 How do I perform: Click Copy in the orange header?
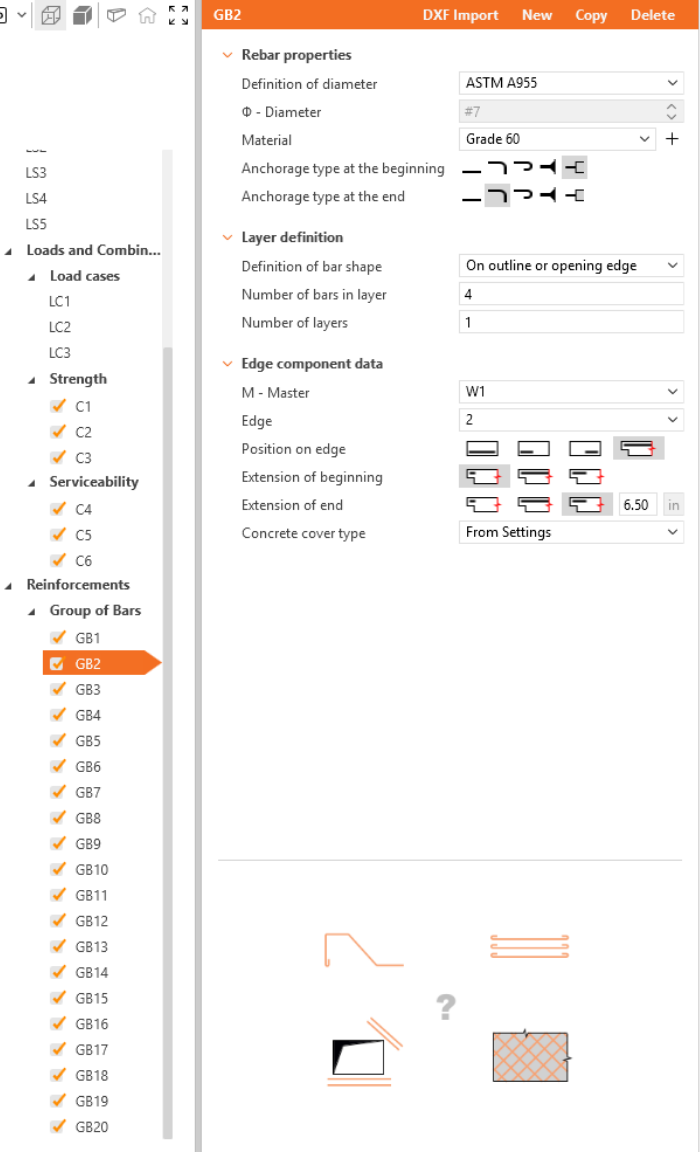click(x=591, y=15)
